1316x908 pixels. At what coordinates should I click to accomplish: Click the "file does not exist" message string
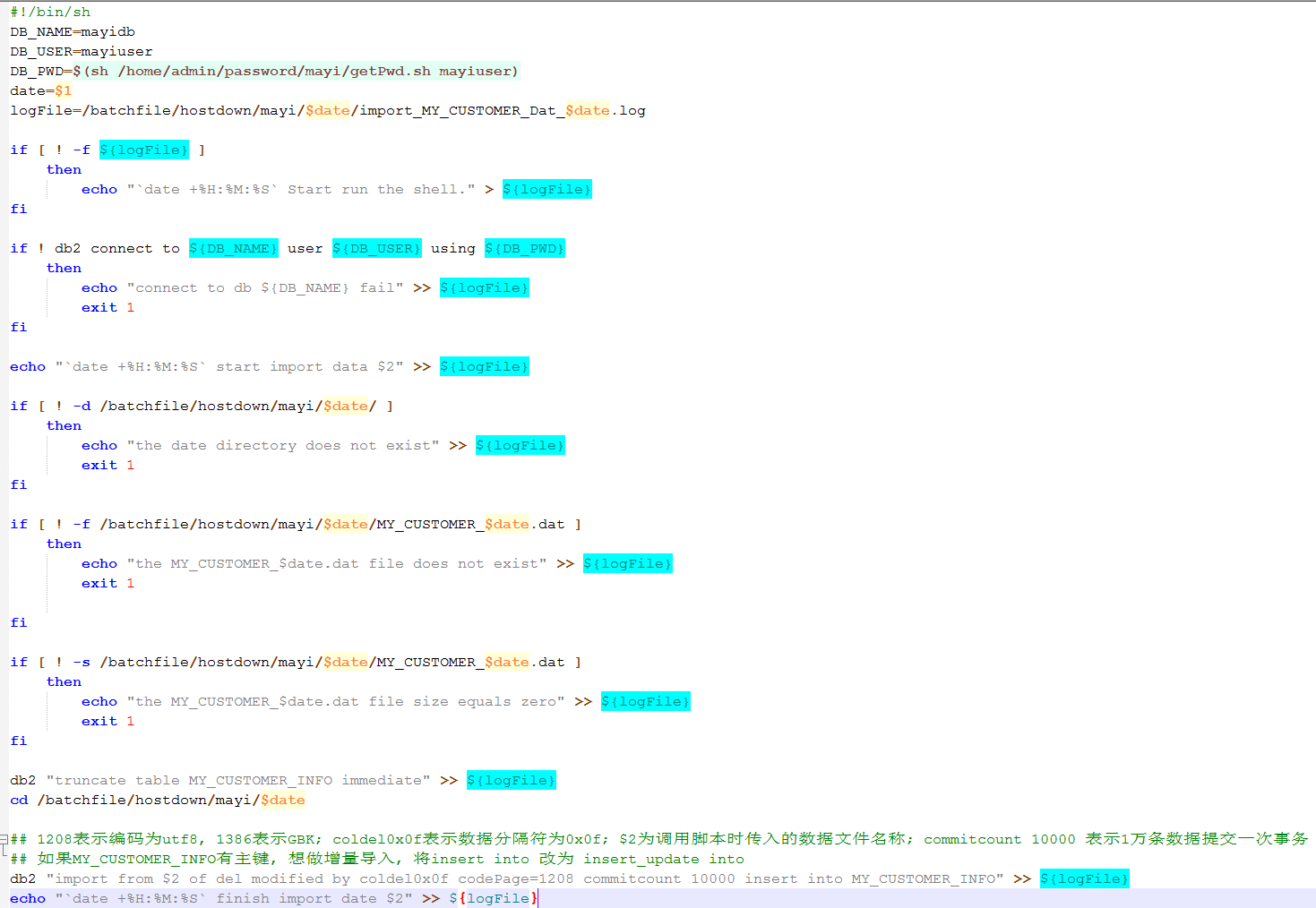coord(337,563)
